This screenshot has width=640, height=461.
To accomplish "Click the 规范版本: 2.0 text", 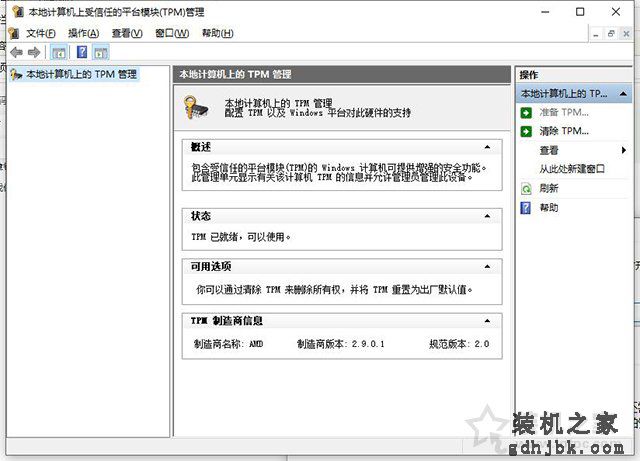I will pos(459,344).
